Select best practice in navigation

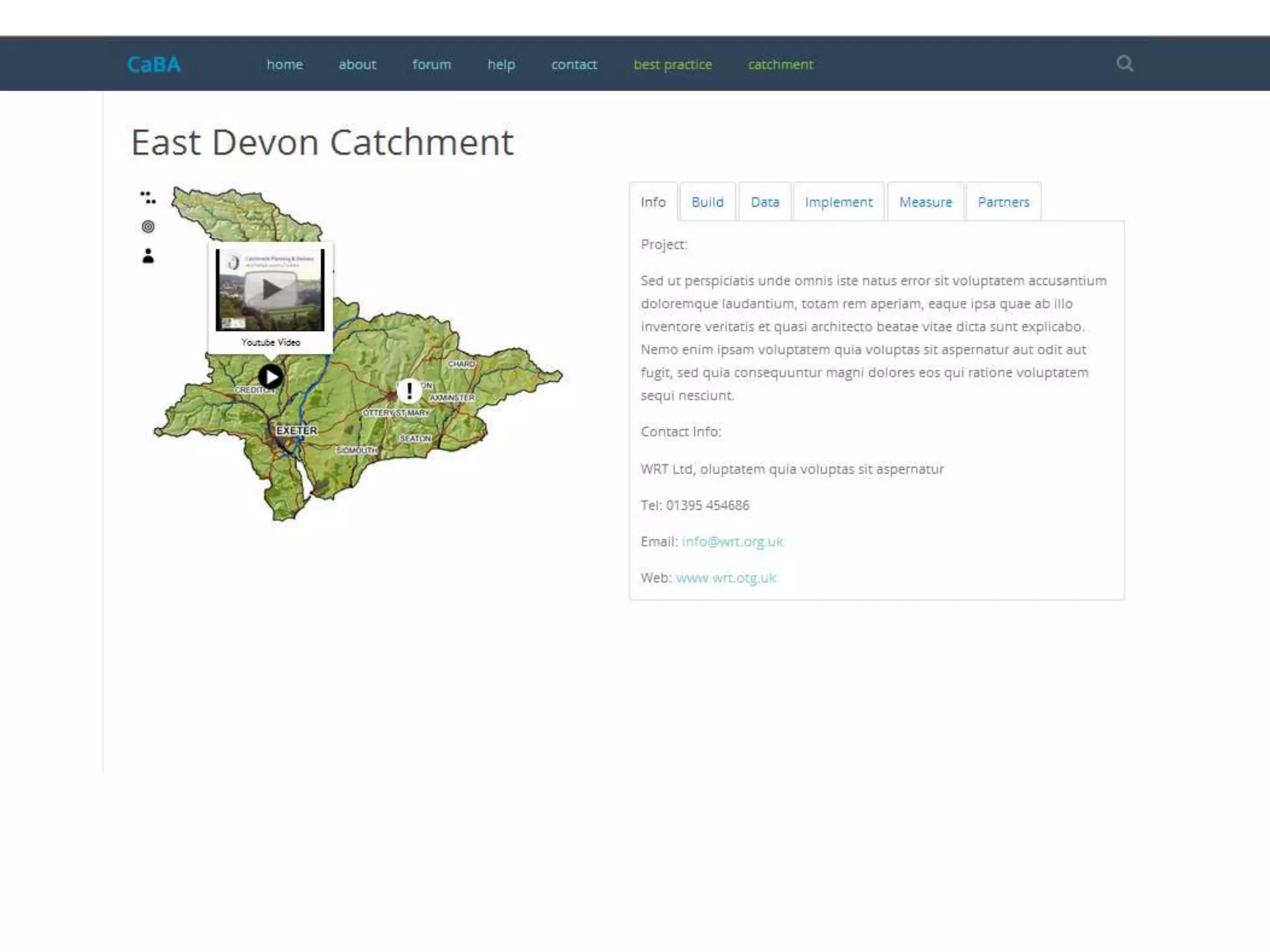click(672, 64)
